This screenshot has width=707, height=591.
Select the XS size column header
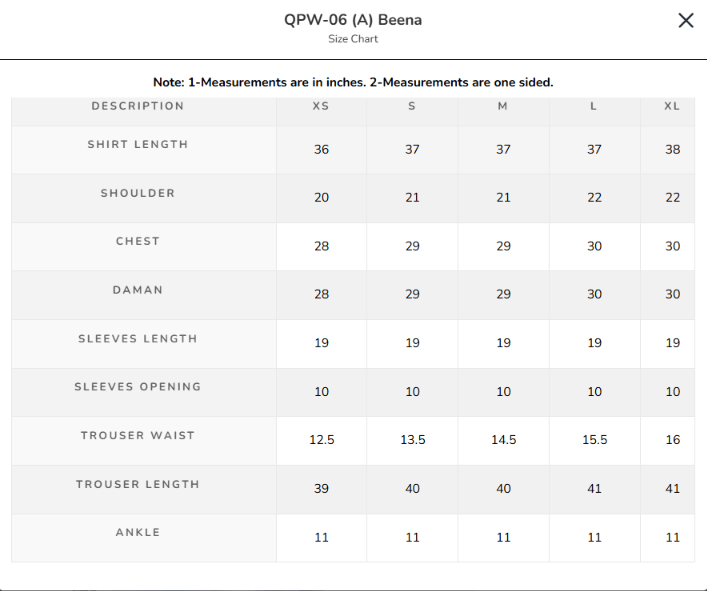[321, 106]
